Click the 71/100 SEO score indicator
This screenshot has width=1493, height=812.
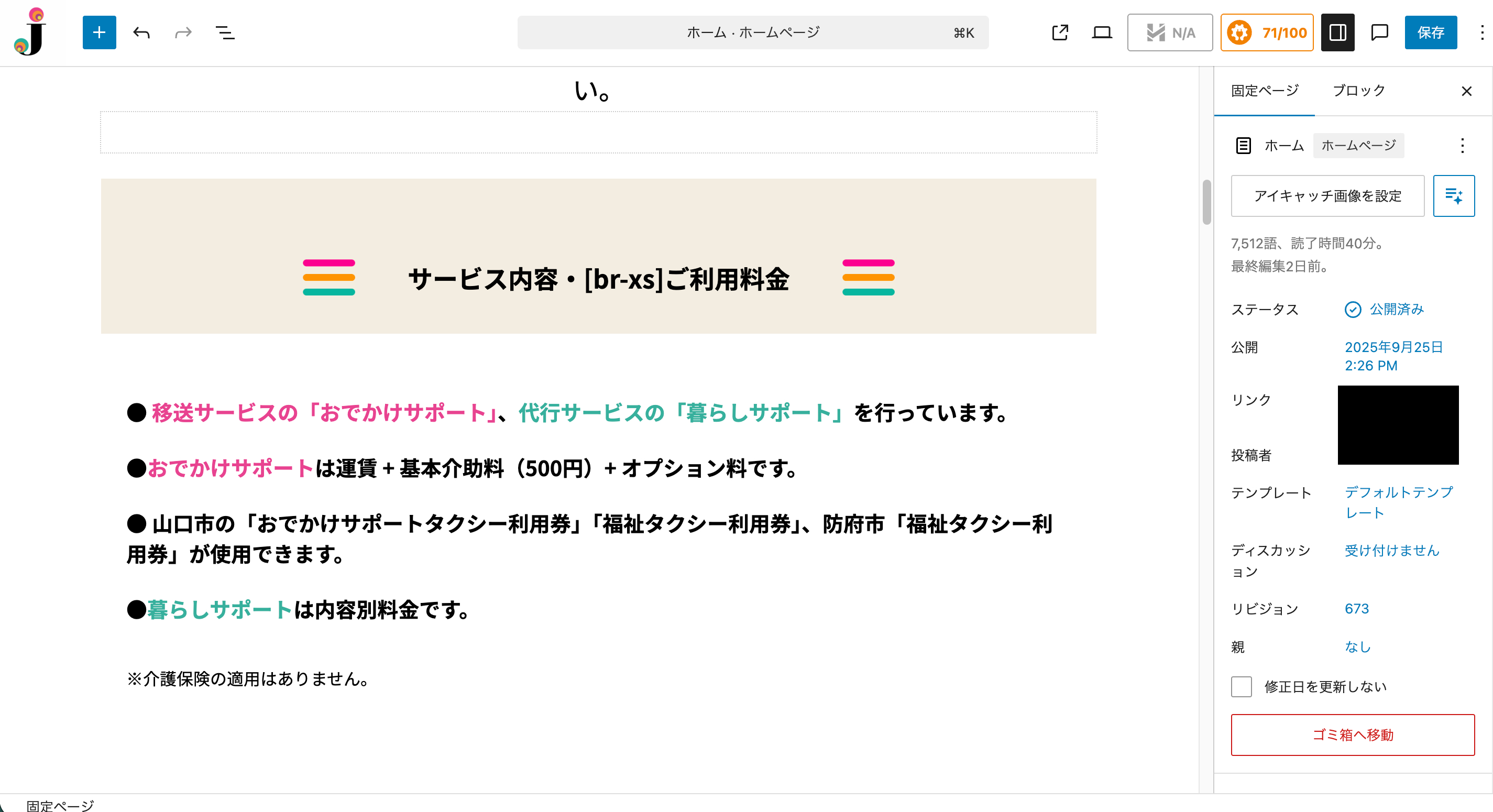point(1267,32)
